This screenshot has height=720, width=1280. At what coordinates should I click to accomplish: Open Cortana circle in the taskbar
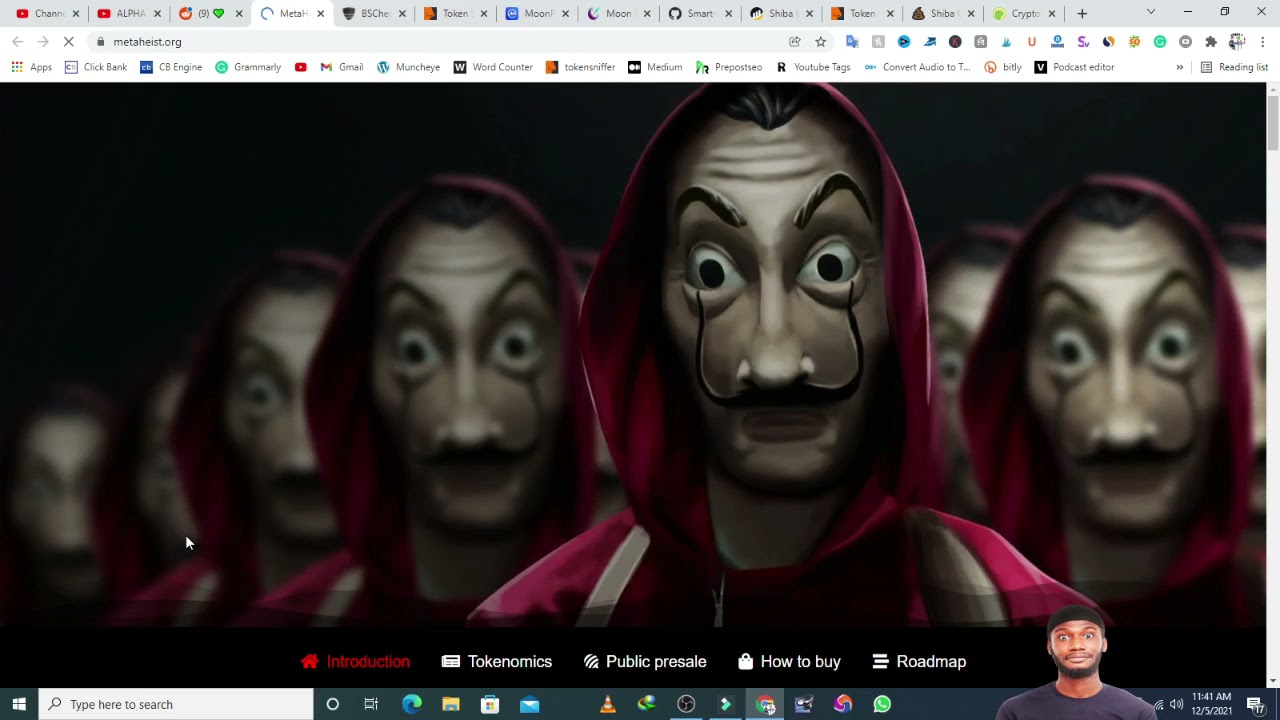coord(333,704)
